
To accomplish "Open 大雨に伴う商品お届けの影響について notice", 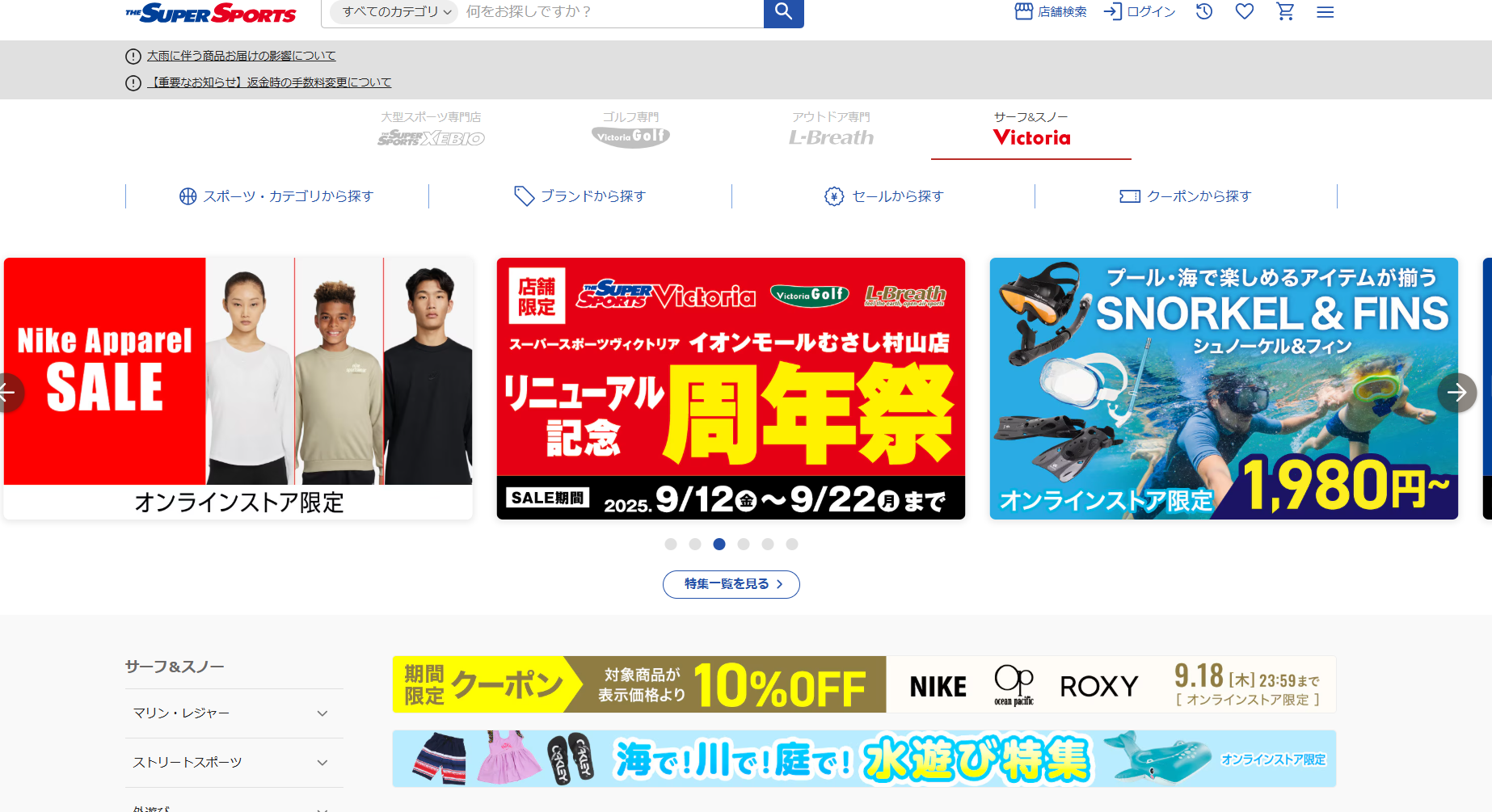I will click(x=241, y=56).
